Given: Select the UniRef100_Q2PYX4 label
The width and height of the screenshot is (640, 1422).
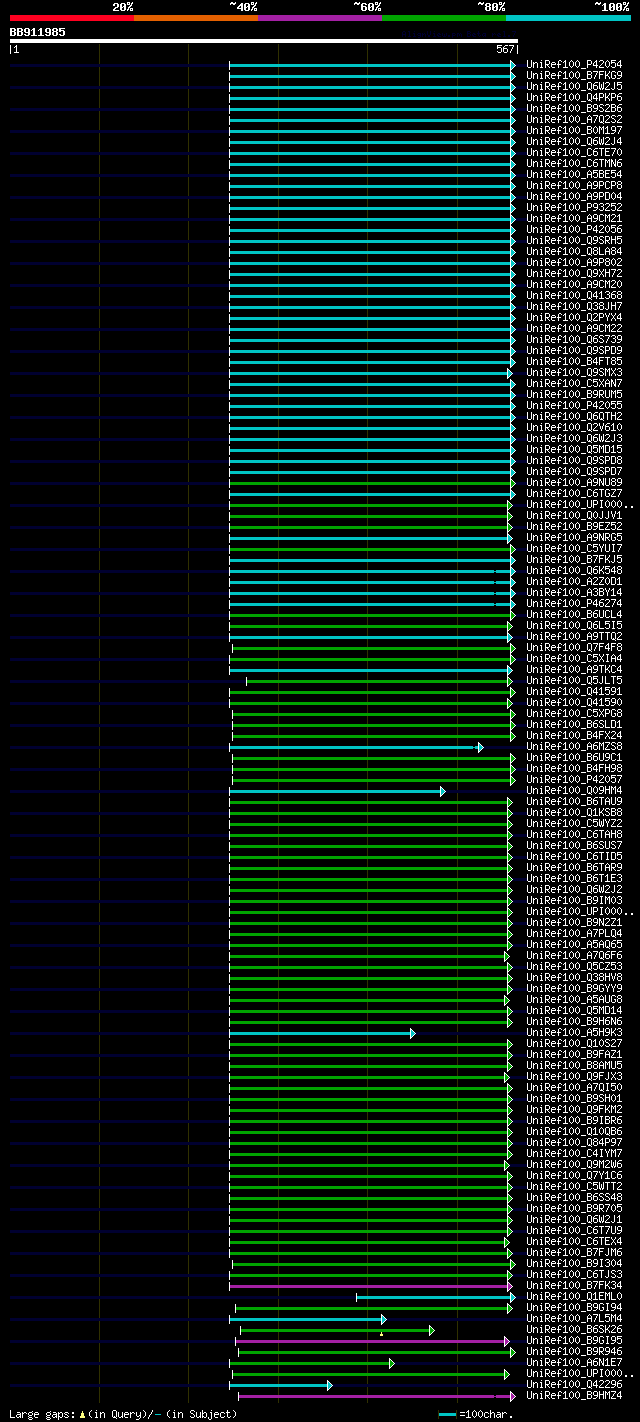Looking at the screenshot, I should click(574, 318).
